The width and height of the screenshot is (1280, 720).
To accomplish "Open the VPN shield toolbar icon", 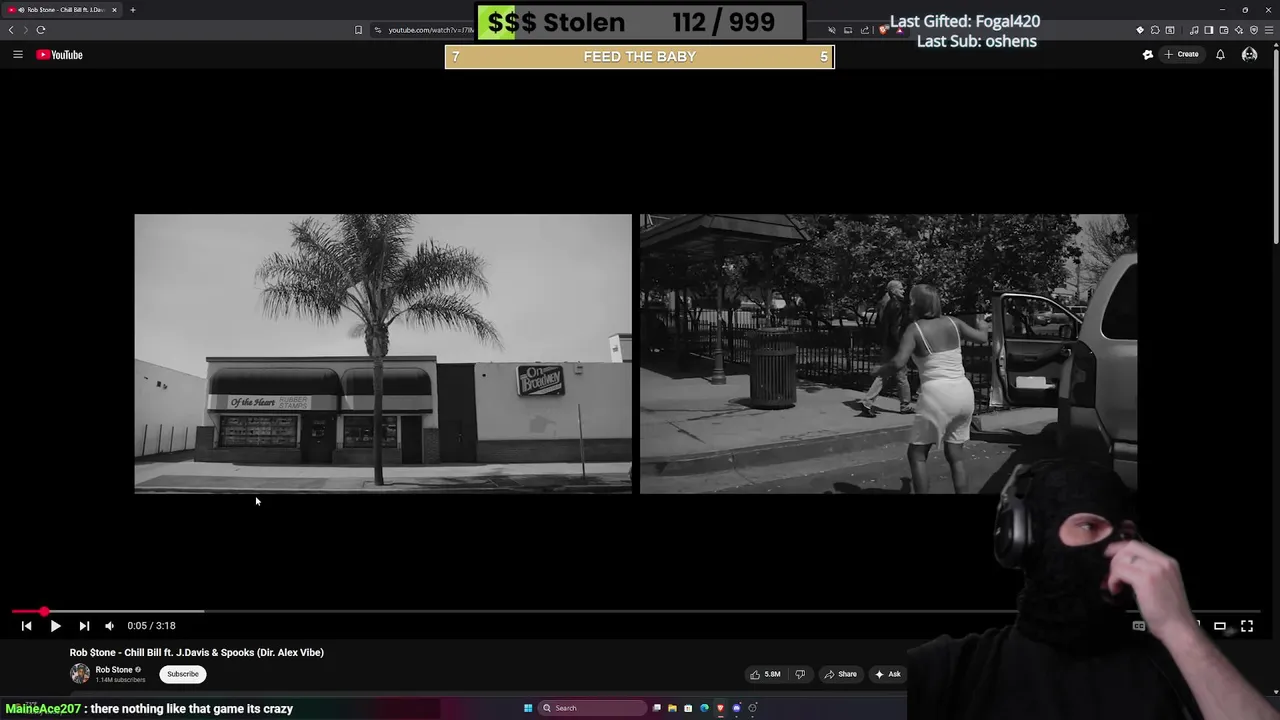I will 1254,30.
